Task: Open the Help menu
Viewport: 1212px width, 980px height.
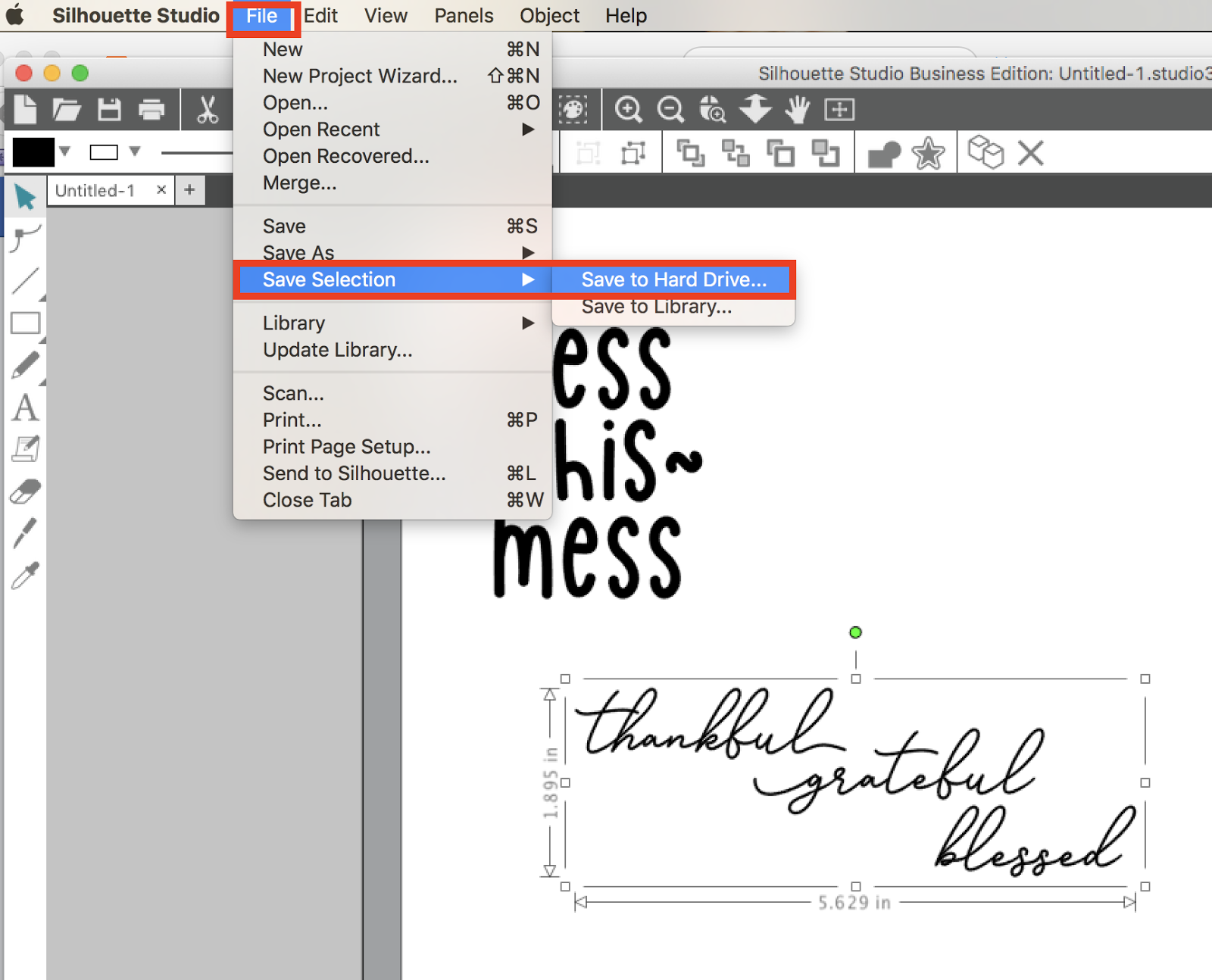Action: click(x=626, y=16)
